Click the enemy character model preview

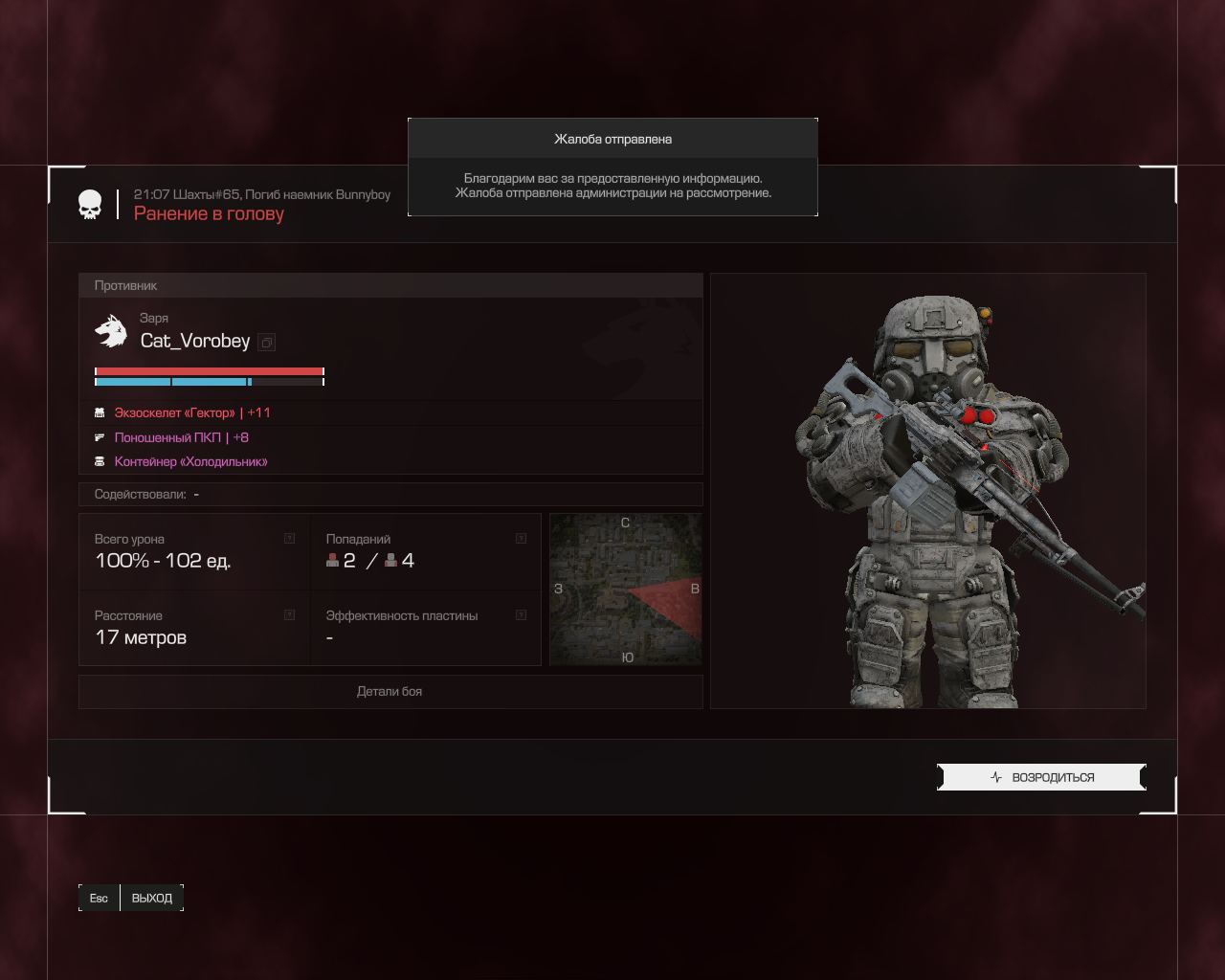928,491
